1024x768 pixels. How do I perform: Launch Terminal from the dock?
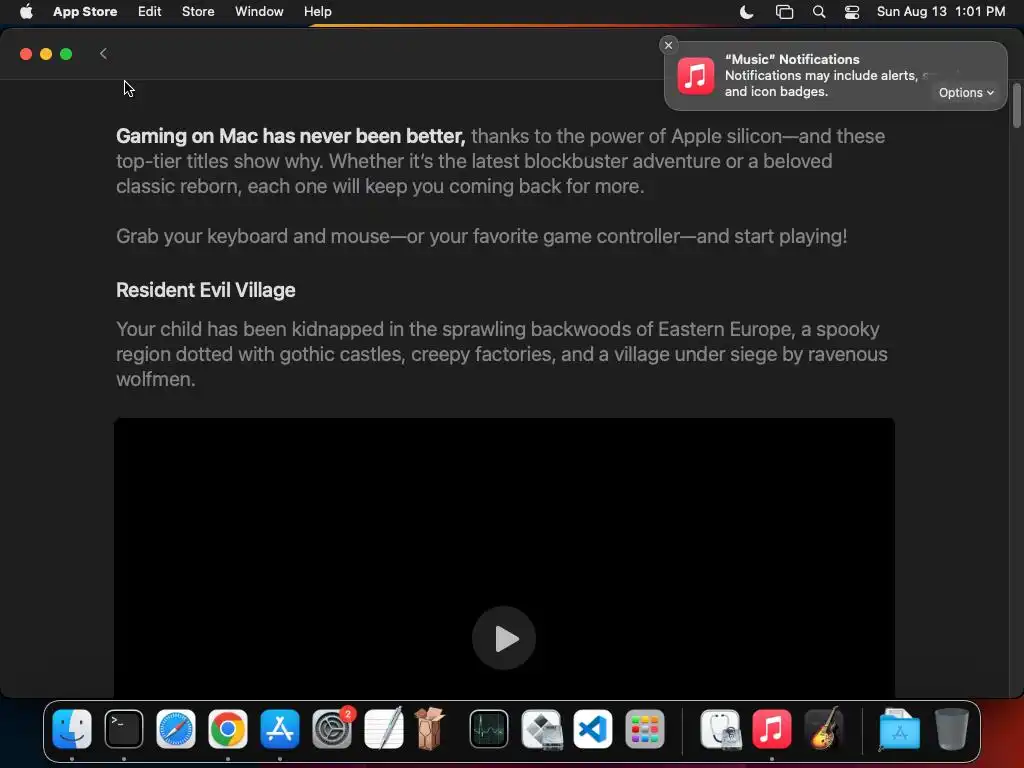click(123, 729)
